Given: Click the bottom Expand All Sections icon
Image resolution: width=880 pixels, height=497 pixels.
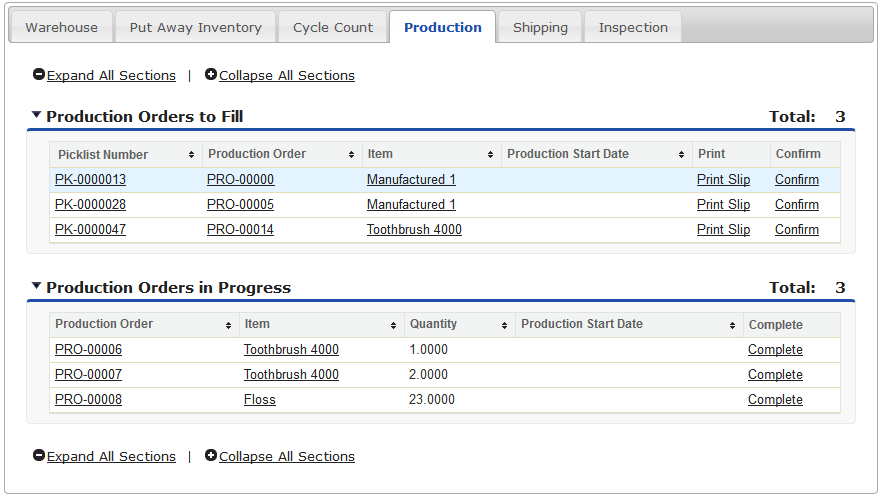Looking at the screenshot, I should (x=39, y=456).
